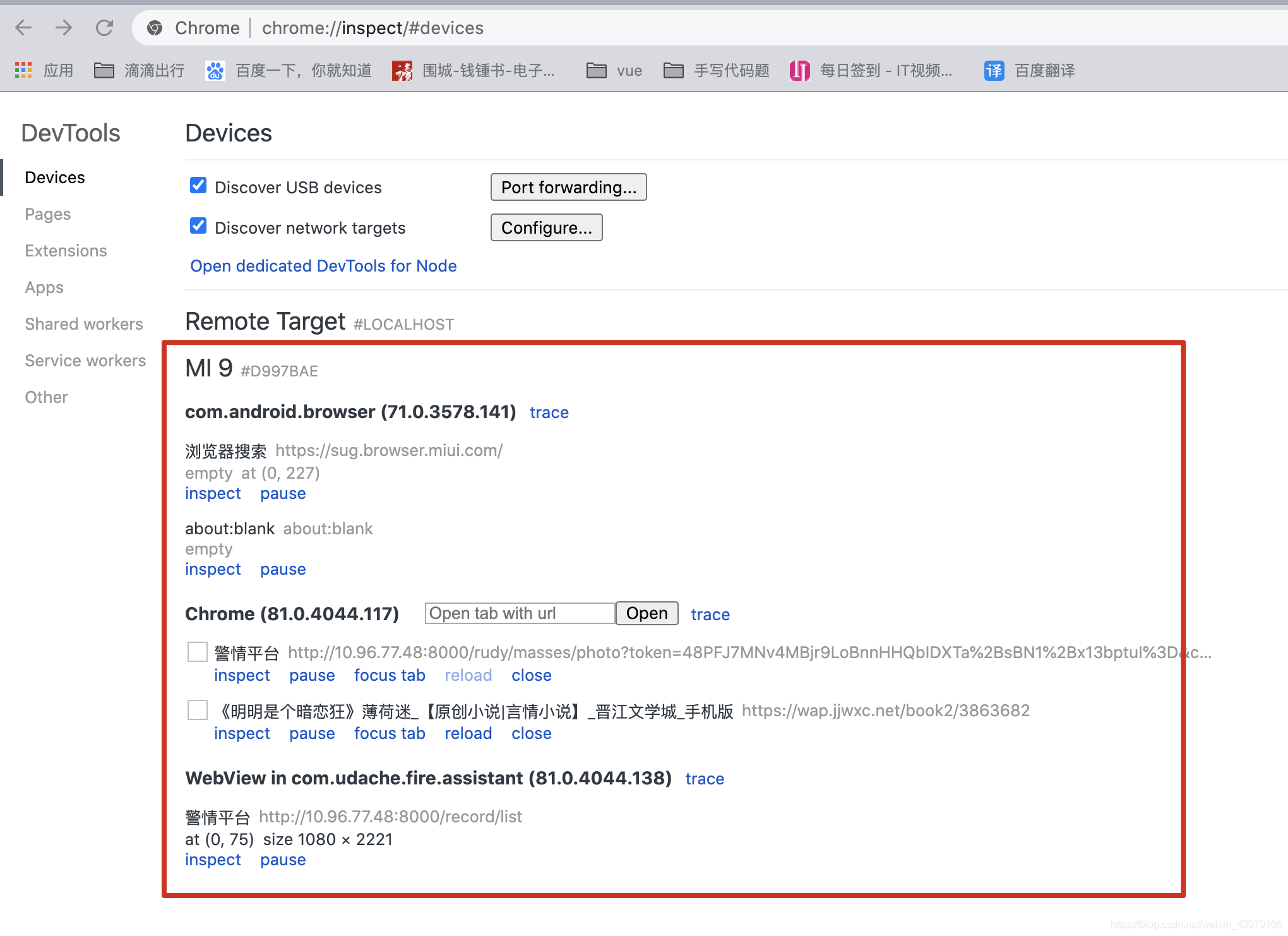This screenshot has width=1288, height=936.
Task: Inspect the 浏览器搜索 page
Action: click(x=213, y=493)
